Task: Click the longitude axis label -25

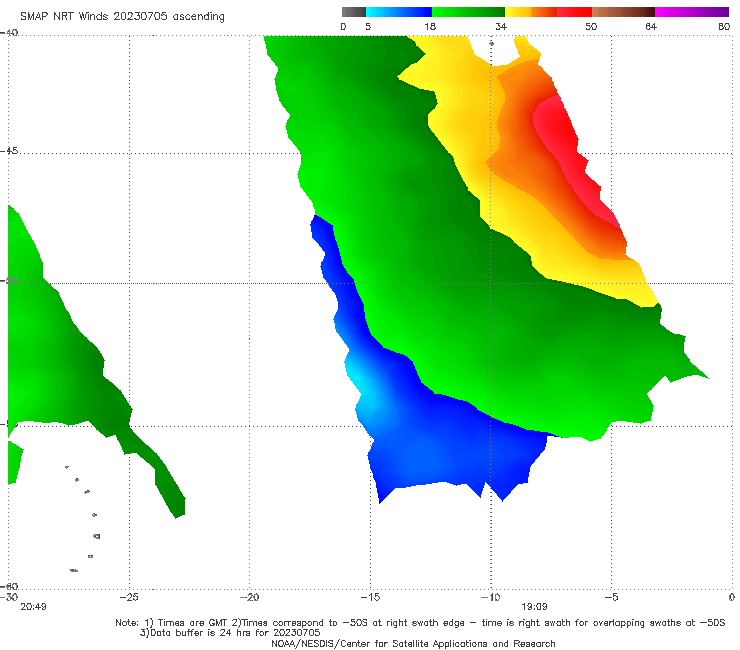Action: [x=129, y=597]
